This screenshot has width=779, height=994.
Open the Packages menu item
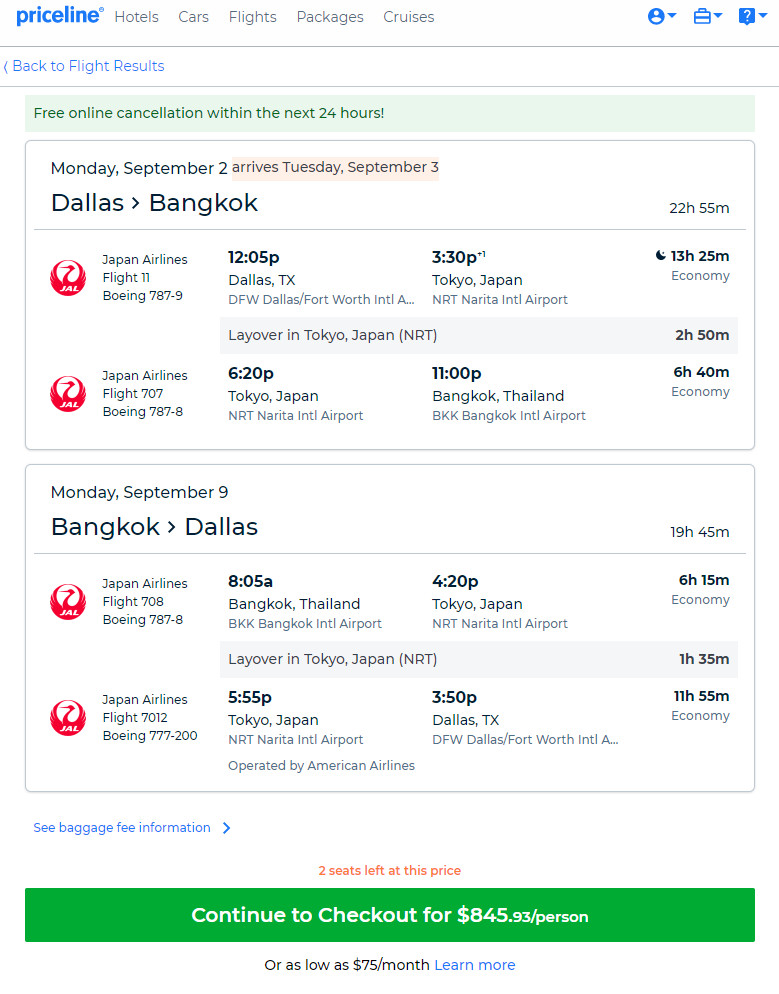pos(330,17)
